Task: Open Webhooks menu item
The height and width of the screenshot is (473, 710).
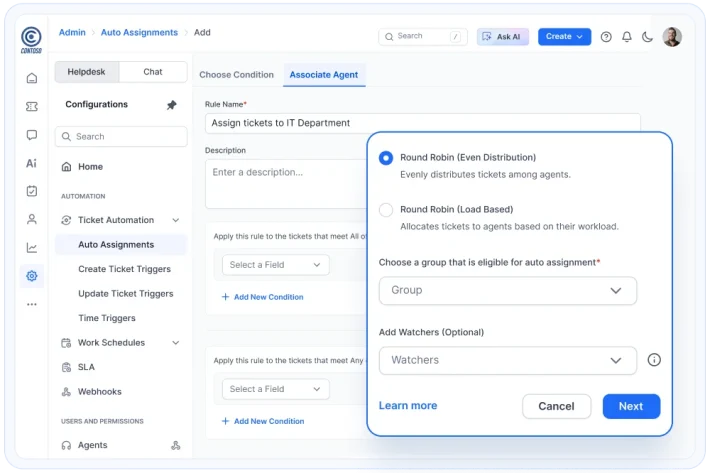Action: 91,392
